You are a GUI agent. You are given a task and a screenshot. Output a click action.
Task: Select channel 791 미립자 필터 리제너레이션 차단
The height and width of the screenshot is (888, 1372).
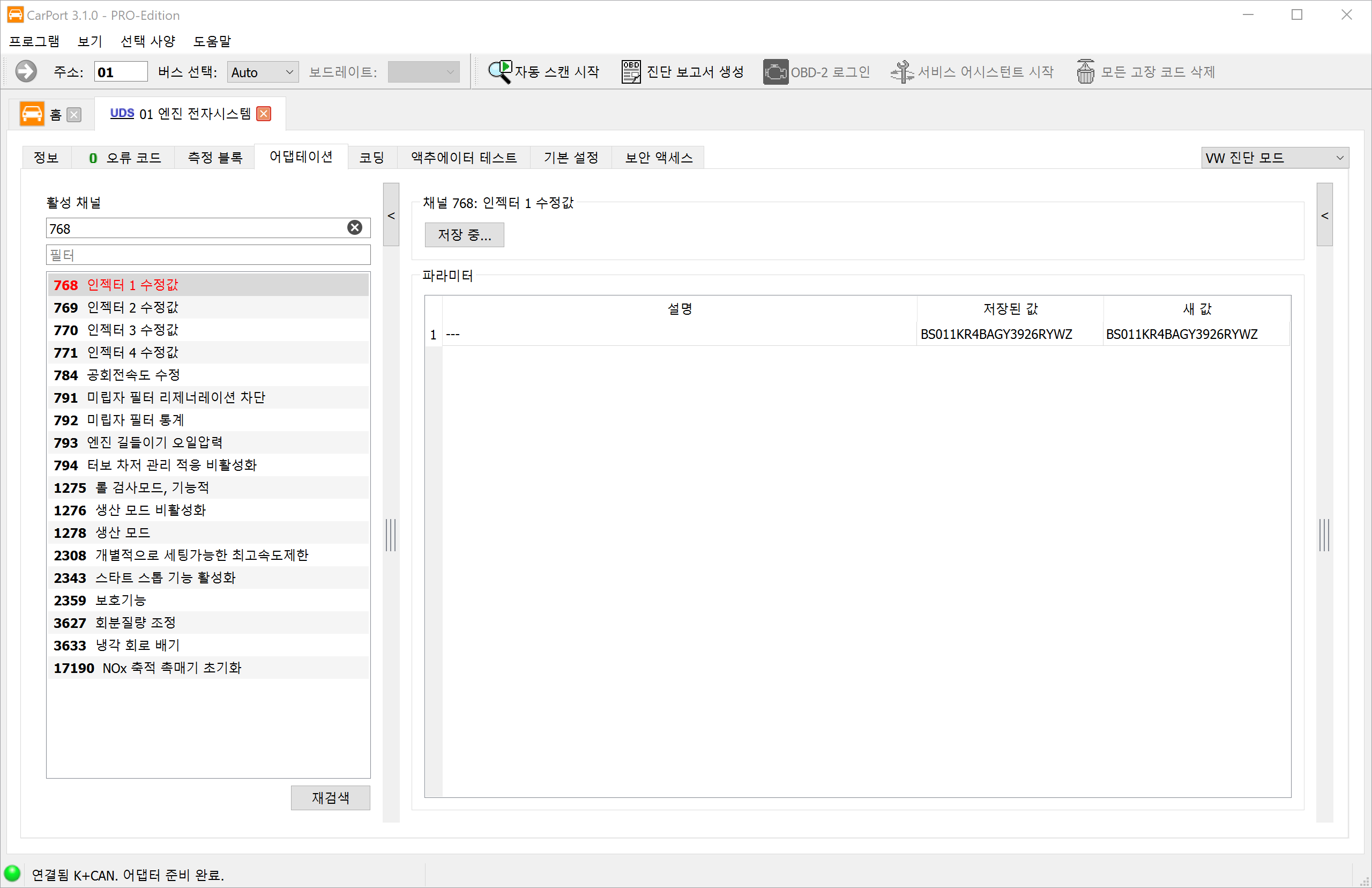pyautogui.click(x=208, y=397)
